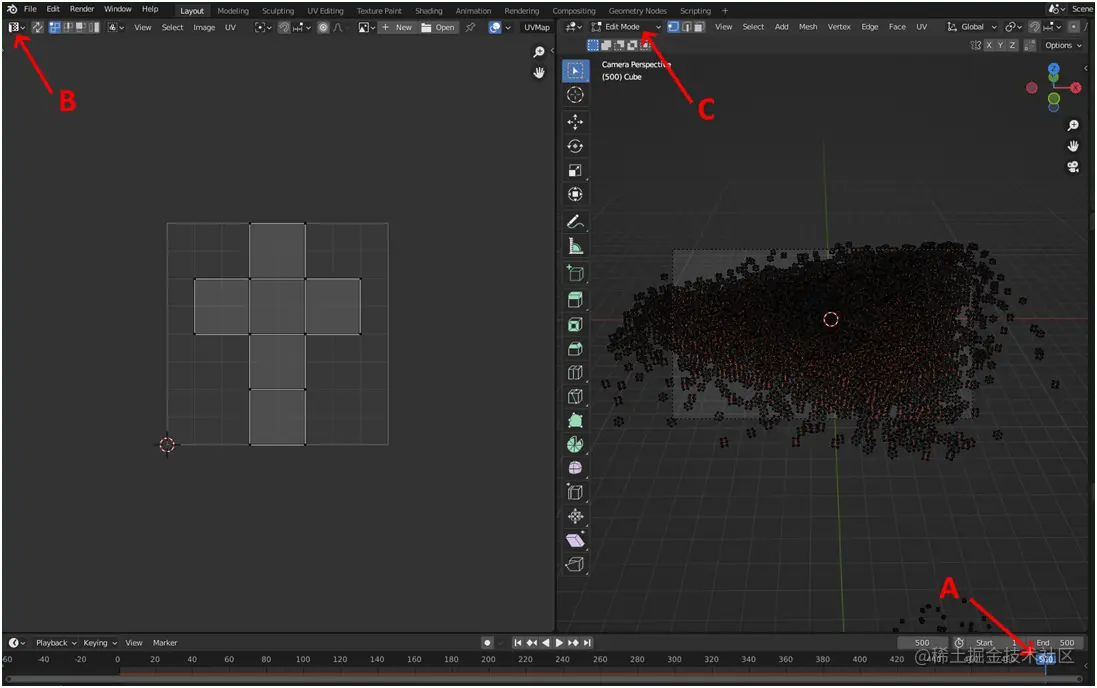Image resolution: width=1097 pixels, height=688 pixels.
Task: Jump to the timeline end frame
Action: tap(587, 643)
